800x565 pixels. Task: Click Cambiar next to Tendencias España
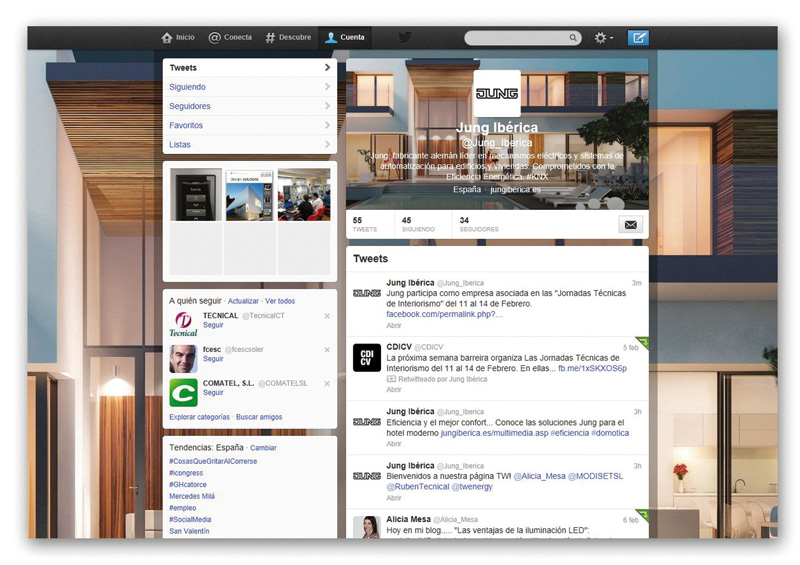263,448
